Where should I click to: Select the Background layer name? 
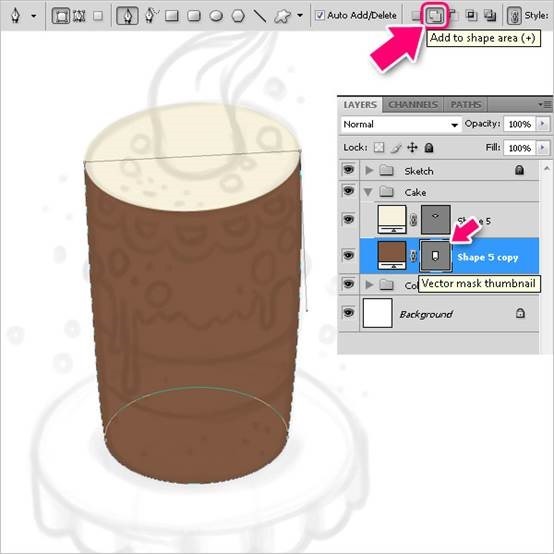point(426,314)
